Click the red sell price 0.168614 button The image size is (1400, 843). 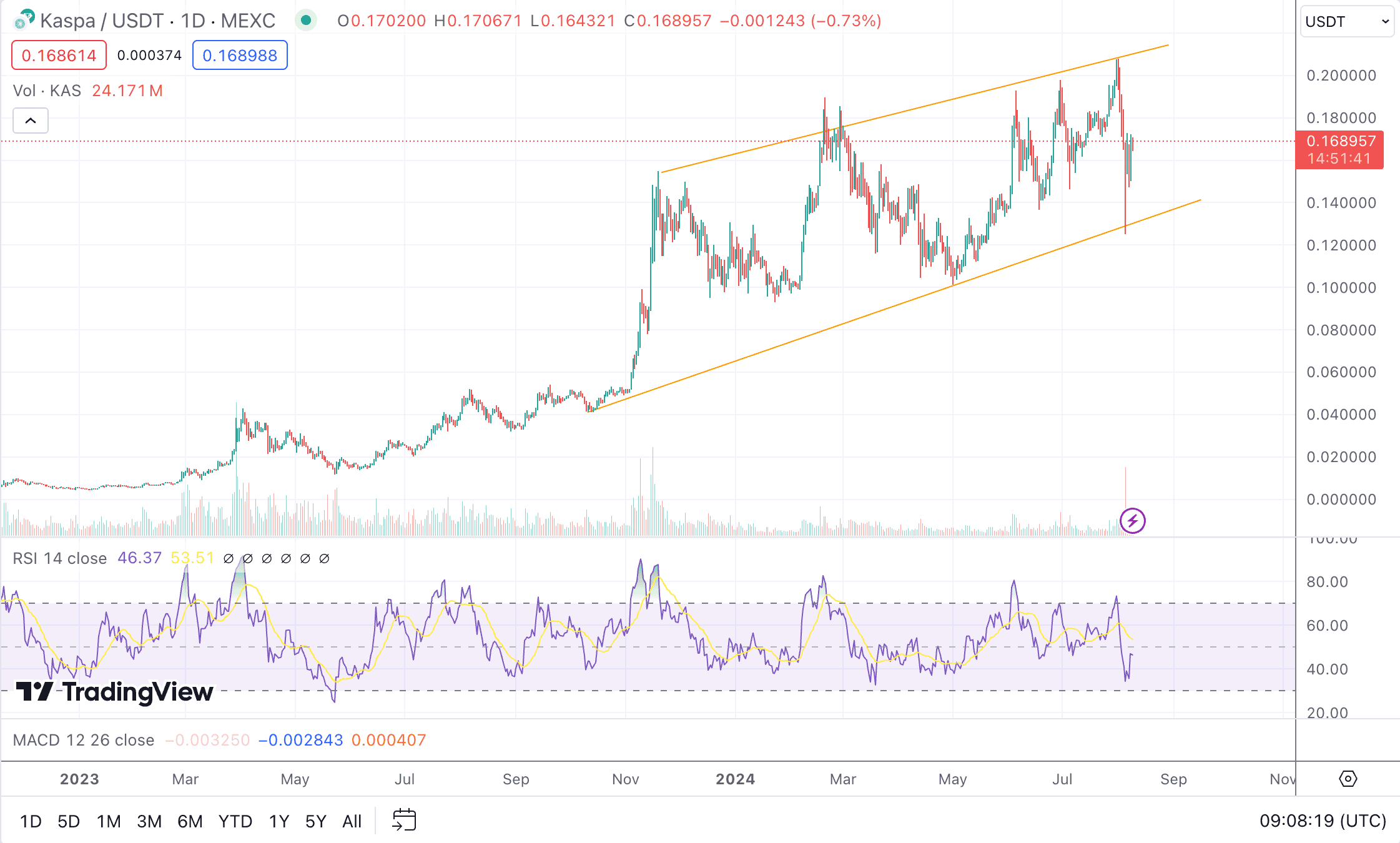click(59, 56)
